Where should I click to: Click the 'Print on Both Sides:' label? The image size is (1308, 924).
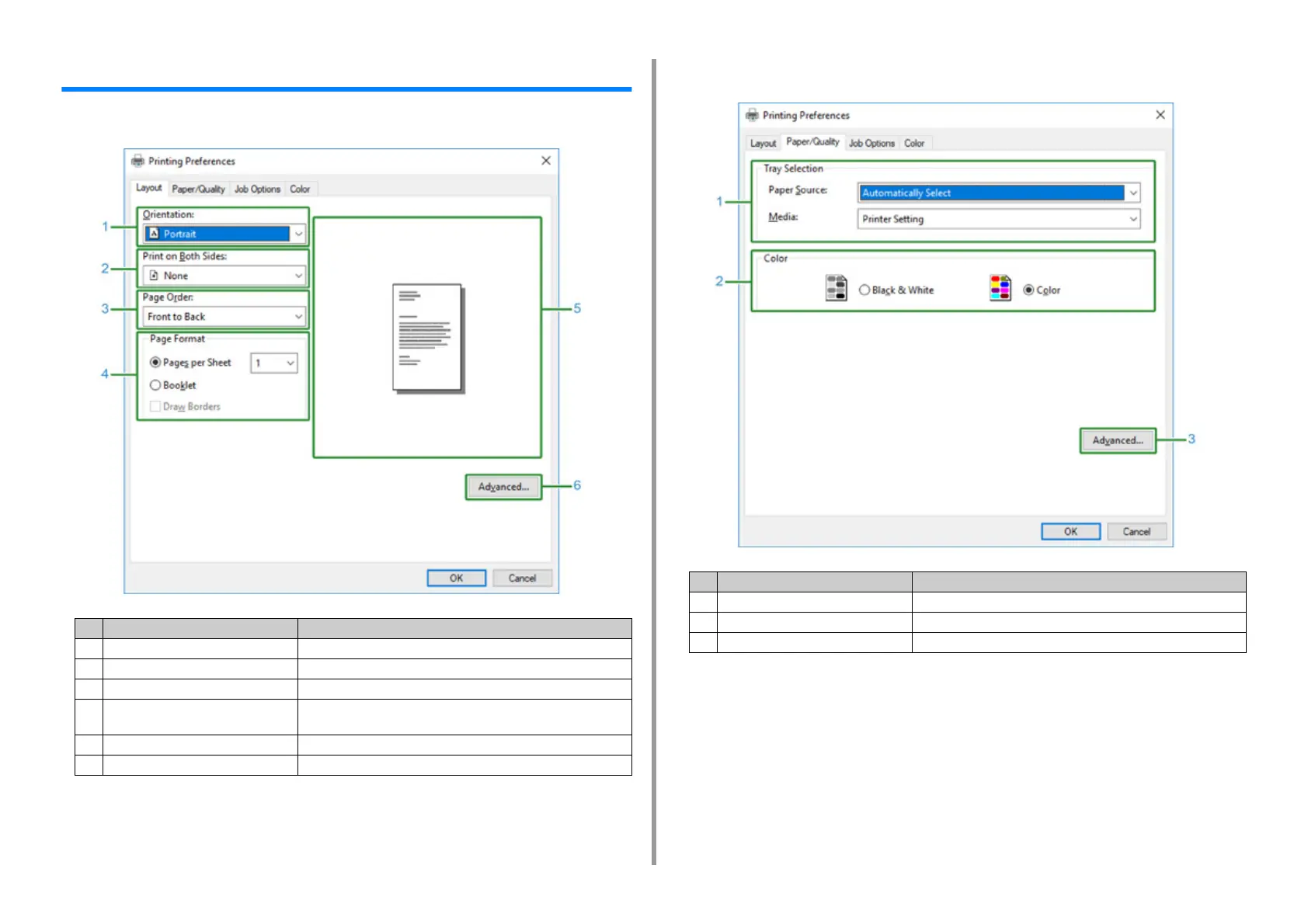pyautogui.click(x=185, y=256)
